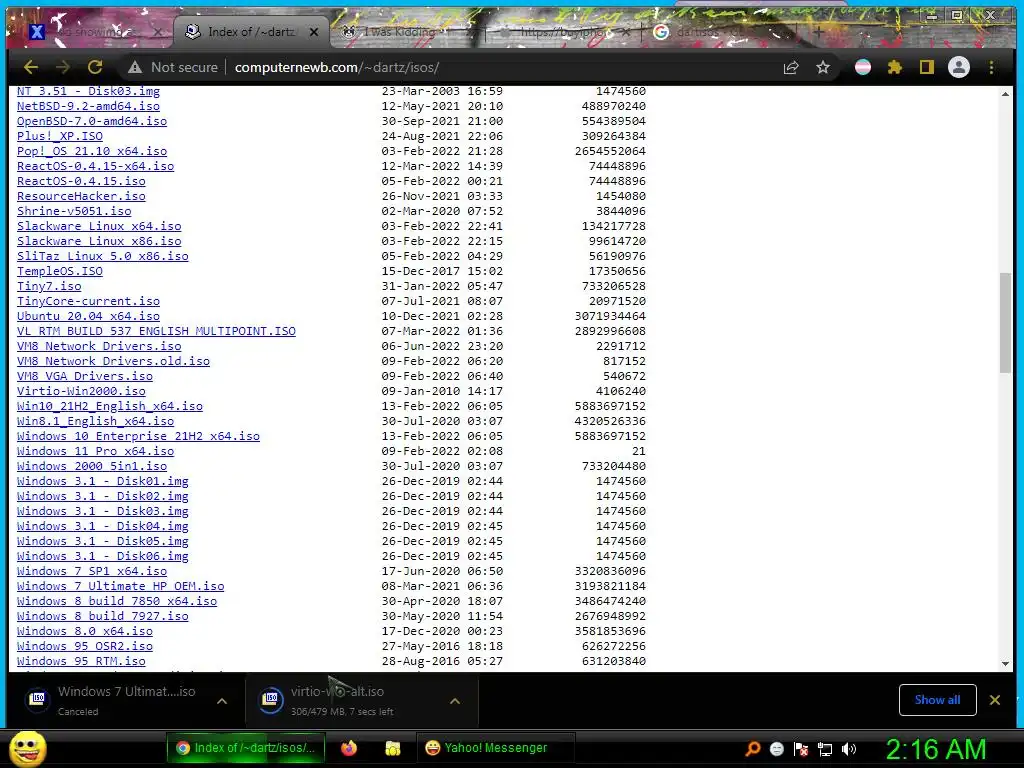Click the browser forward arrow

pyautogui.click(x=63, y=67)
